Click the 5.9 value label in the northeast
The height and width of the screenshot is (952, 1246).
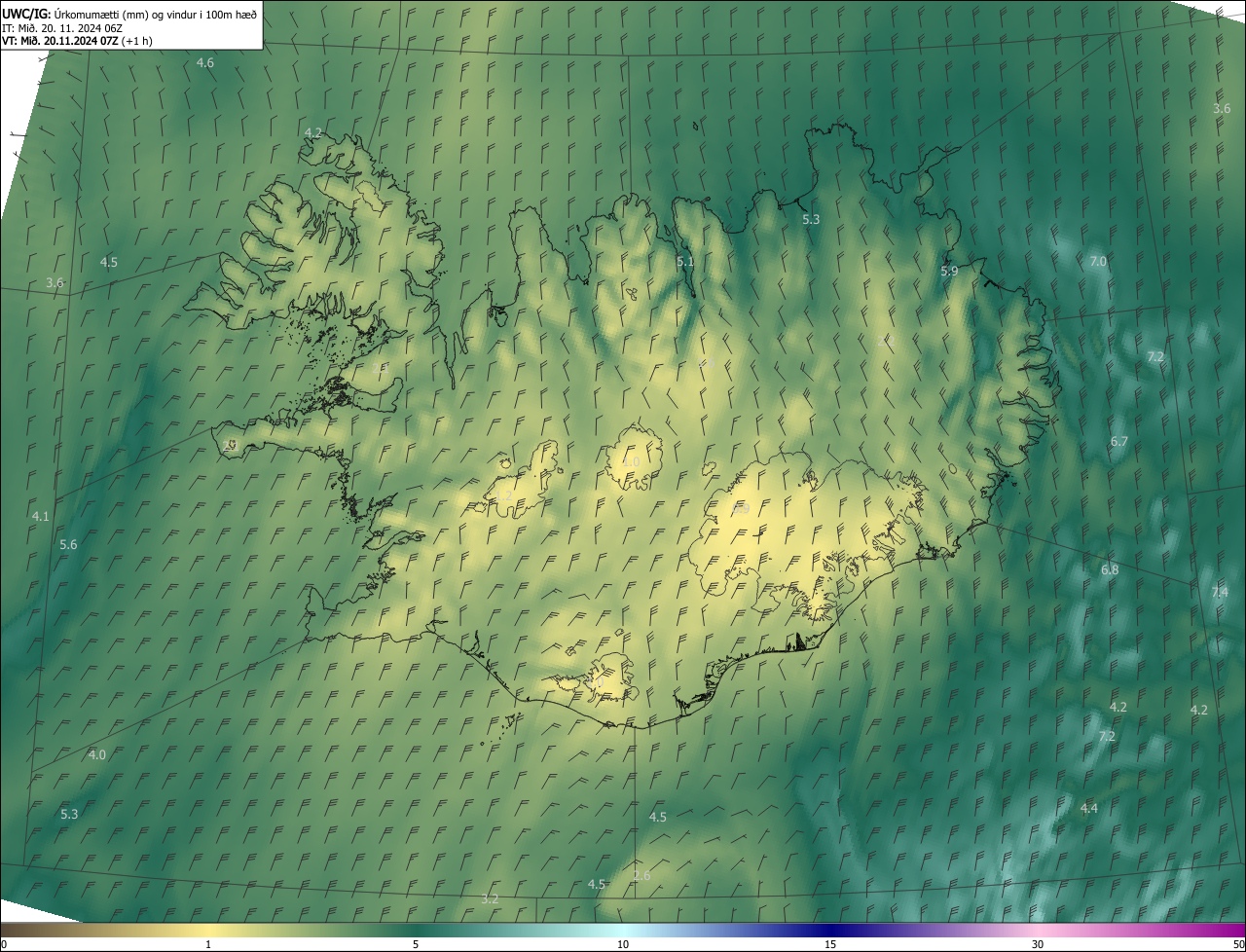coord(949,272)
